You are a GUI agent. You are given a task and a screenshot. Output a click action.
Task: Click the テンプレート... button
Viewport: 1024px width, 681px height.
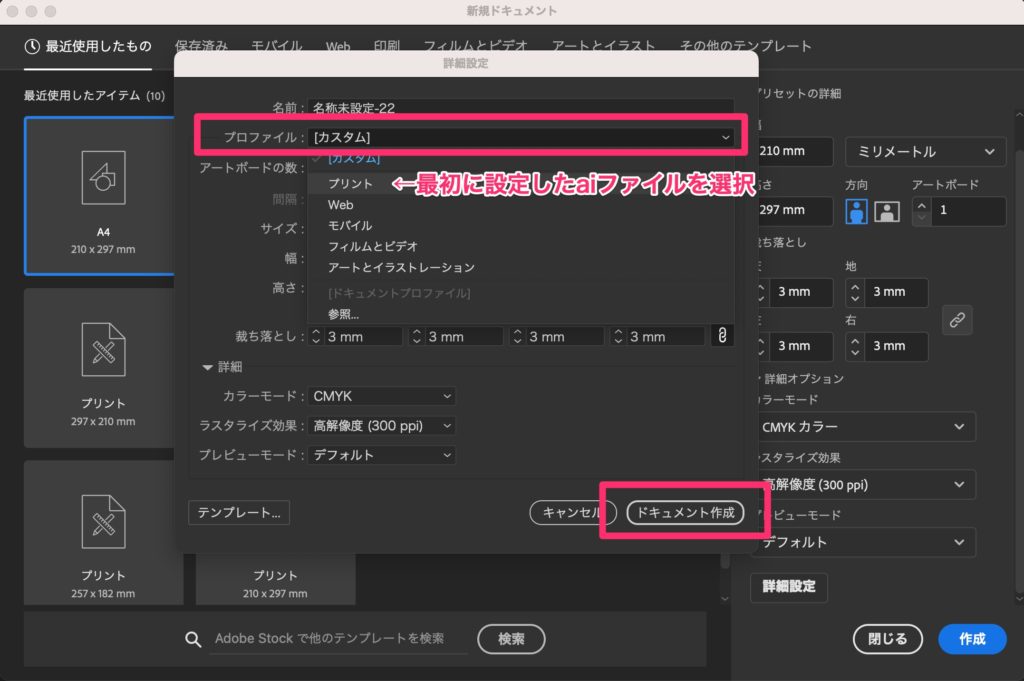point(238,512)
